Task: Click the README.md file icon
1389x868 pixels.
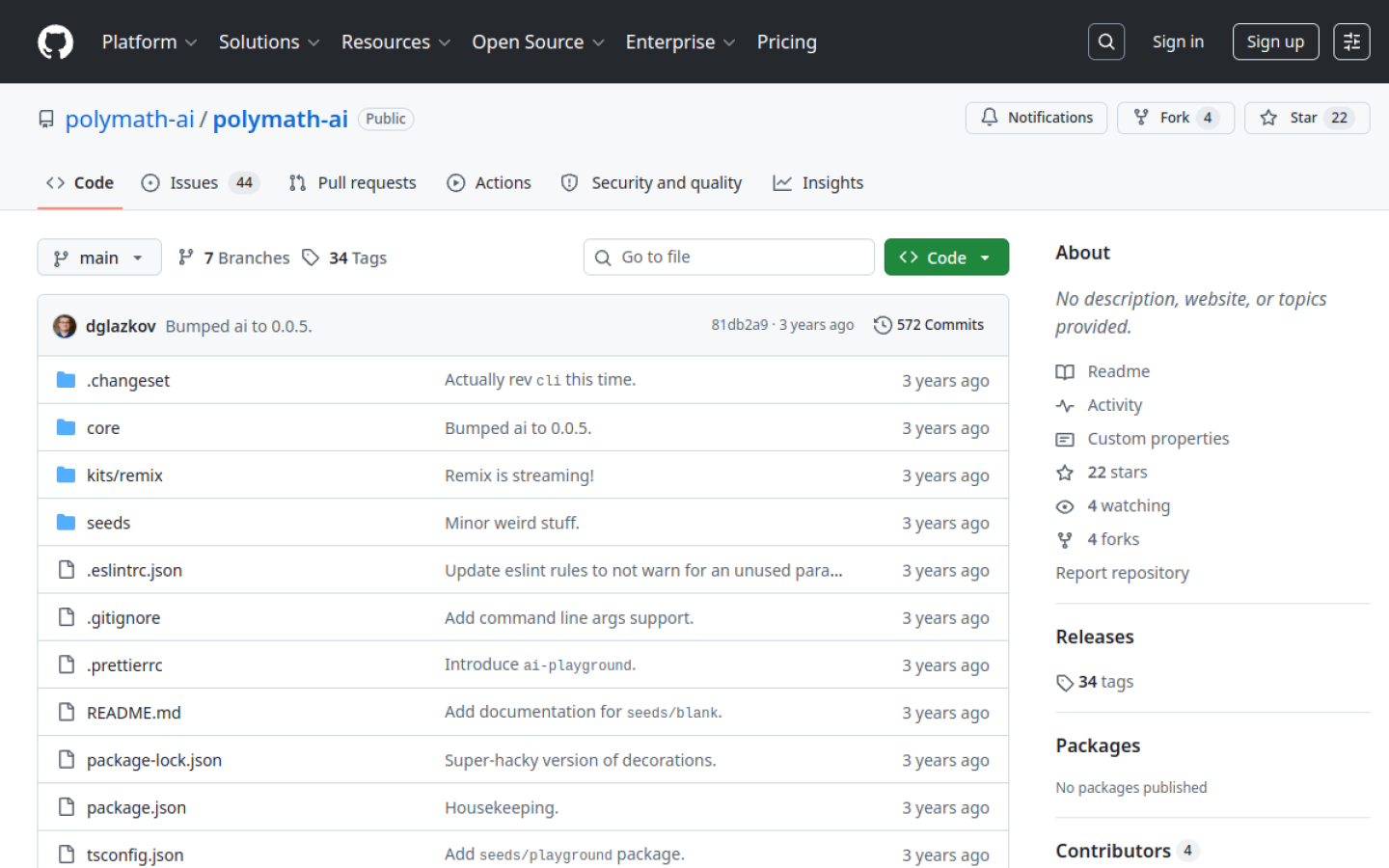Action: pyautogui.click(x=66, y=712)
